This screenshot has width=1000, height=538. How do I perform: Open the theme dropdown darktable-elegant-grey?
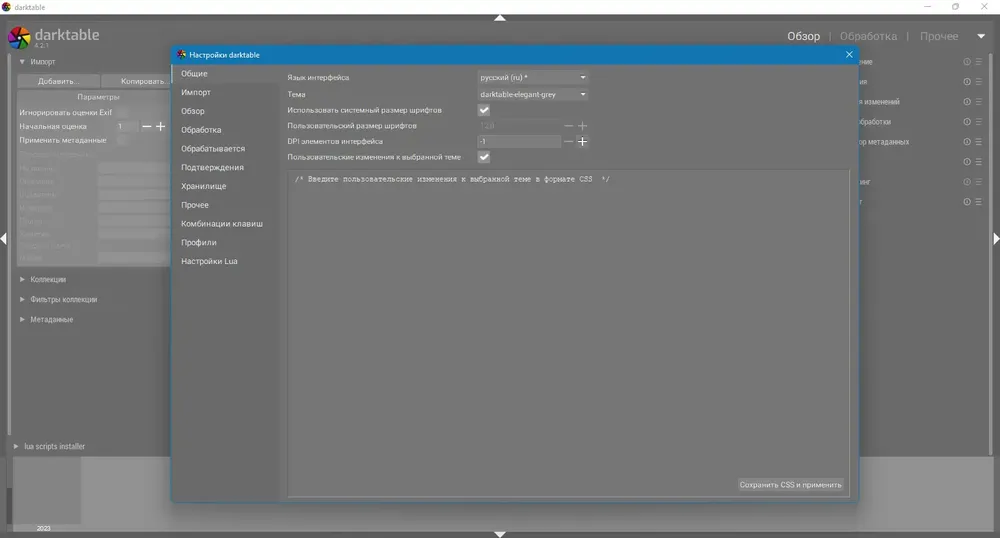pos(533,94)
